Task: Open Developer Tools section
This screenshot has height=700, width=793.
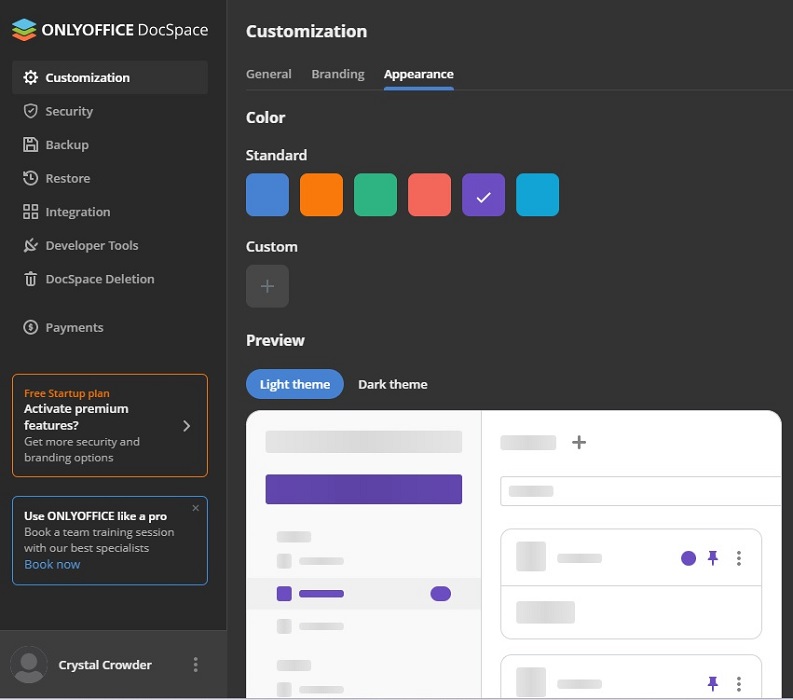Action: point(110,245)
